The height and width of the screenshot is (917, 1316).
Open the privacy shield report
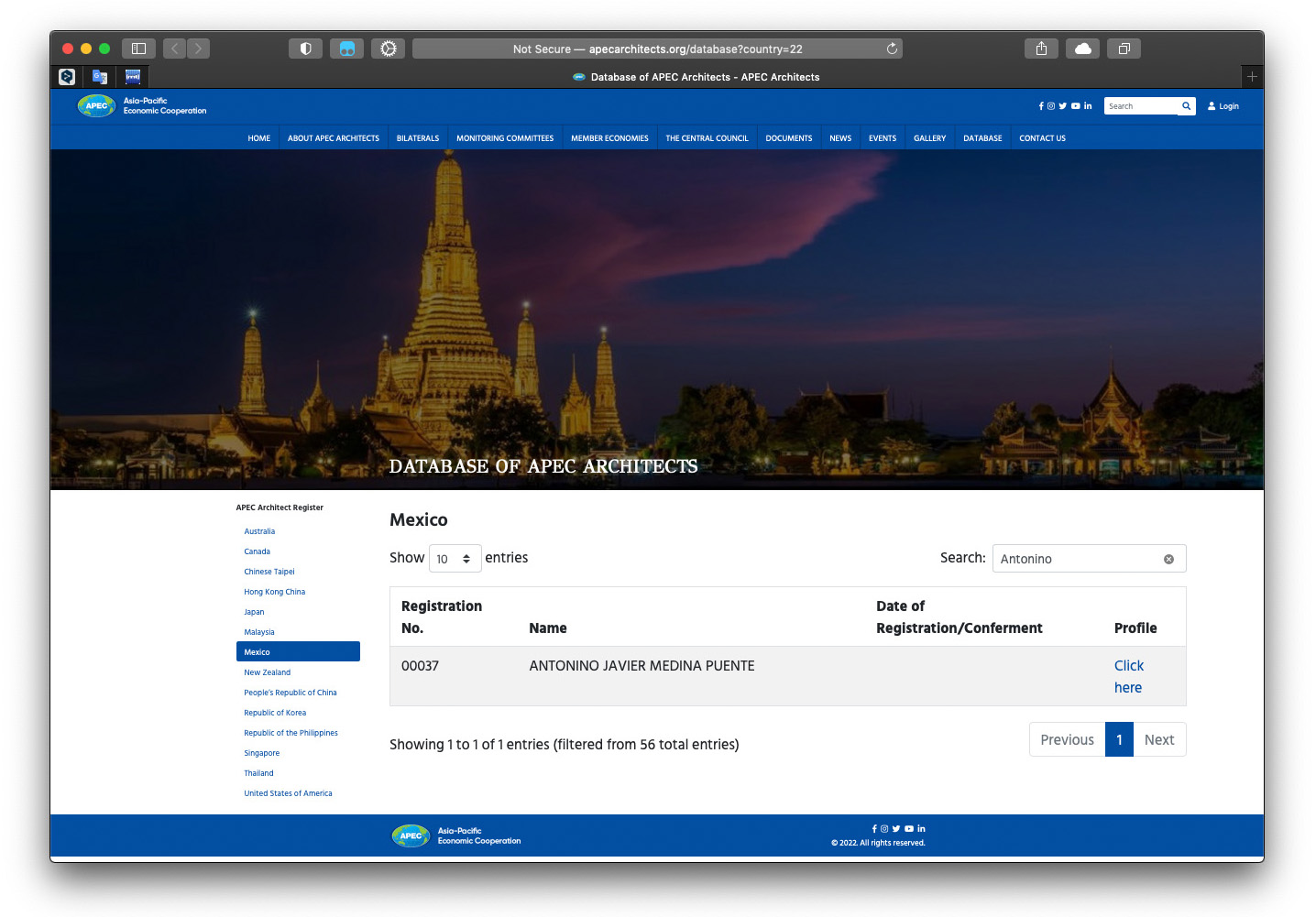[305, 49]
